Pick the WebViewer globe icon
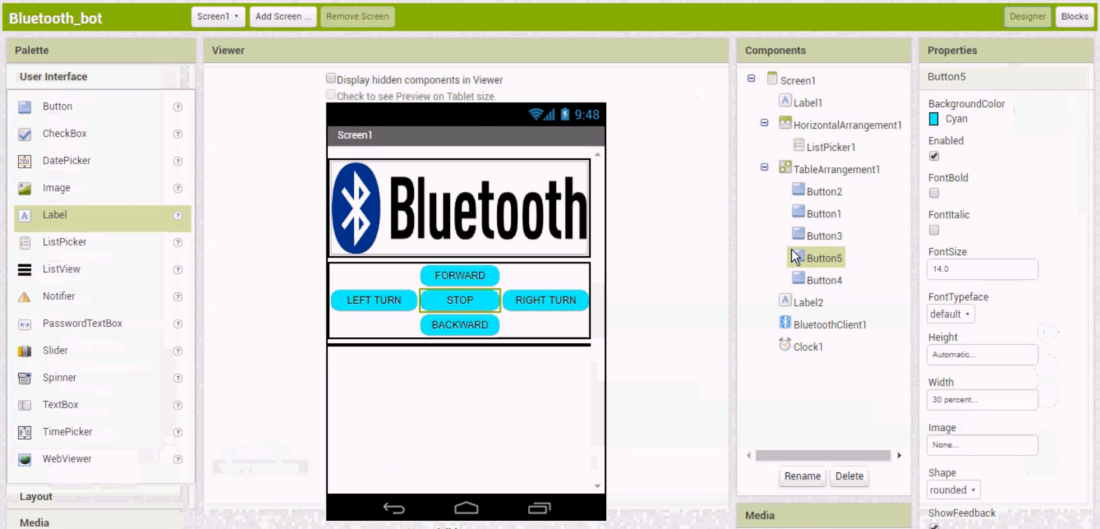The width and height of the screenshot is (1100, 529). [25, 460]
